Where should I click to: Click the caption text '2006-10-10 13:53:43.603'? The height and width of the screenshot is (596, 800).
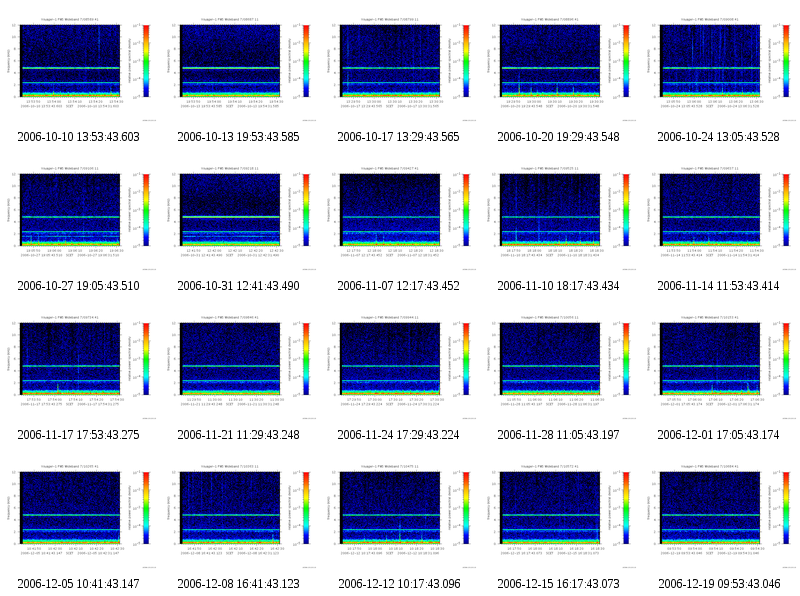pyautogui.click(x=79, y=137)
